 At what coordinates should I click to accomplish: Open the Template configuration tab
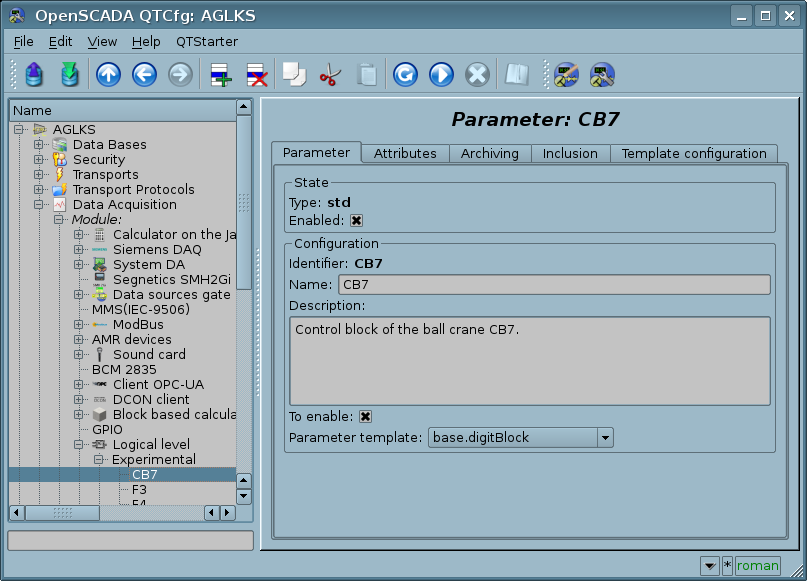pyautogui.click(x=693, y=153)
